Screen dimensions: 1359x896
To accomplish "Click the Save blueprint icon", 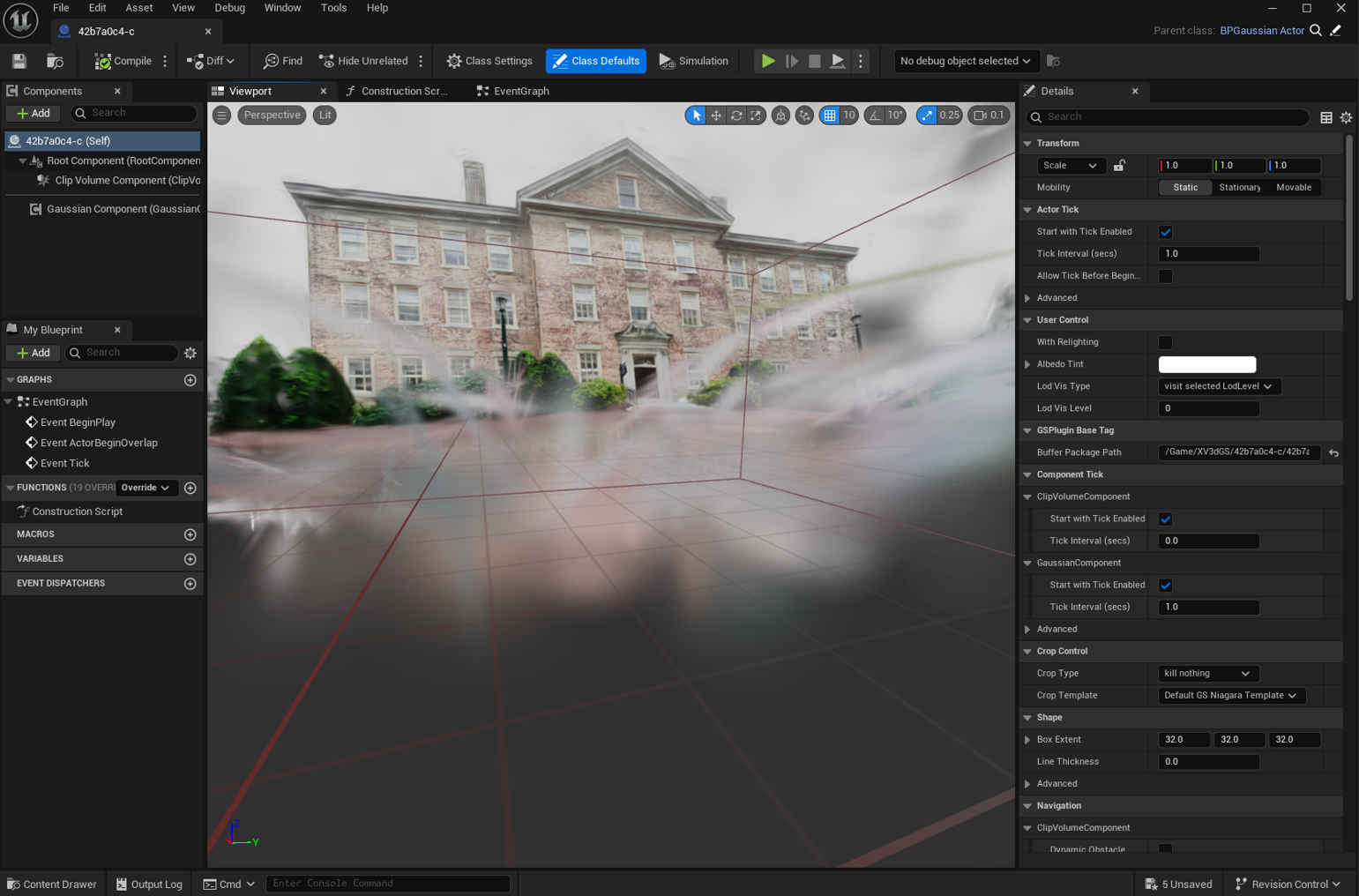I will pos(19,61).
